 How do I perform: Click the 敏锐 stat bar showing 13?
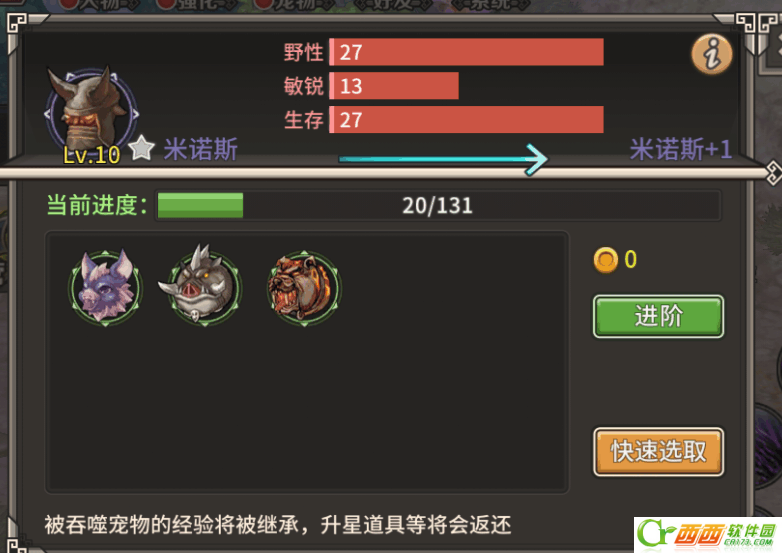pos(394,86)
